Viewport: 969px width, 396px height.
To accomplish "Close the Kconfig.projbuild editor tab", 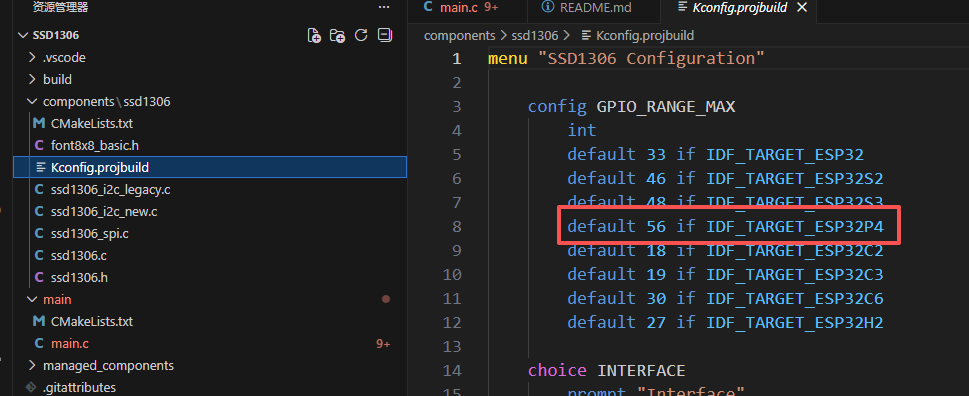I will point(802,7).
